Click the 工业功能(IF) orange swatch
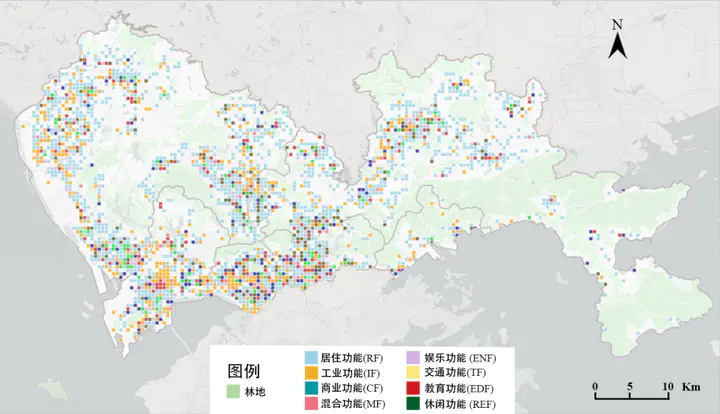This screenshot has height=414, width=720. (311, 373)
